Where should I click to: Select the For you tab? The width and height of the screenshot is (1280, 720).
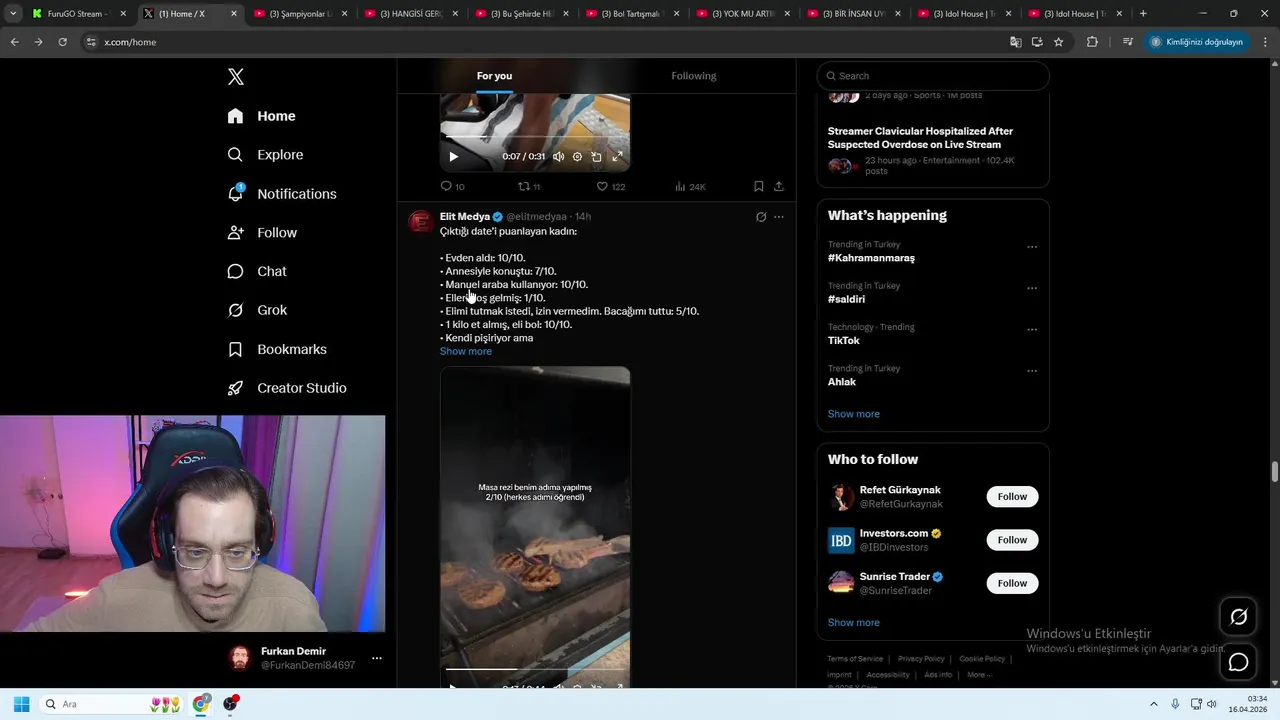point(494,76)
